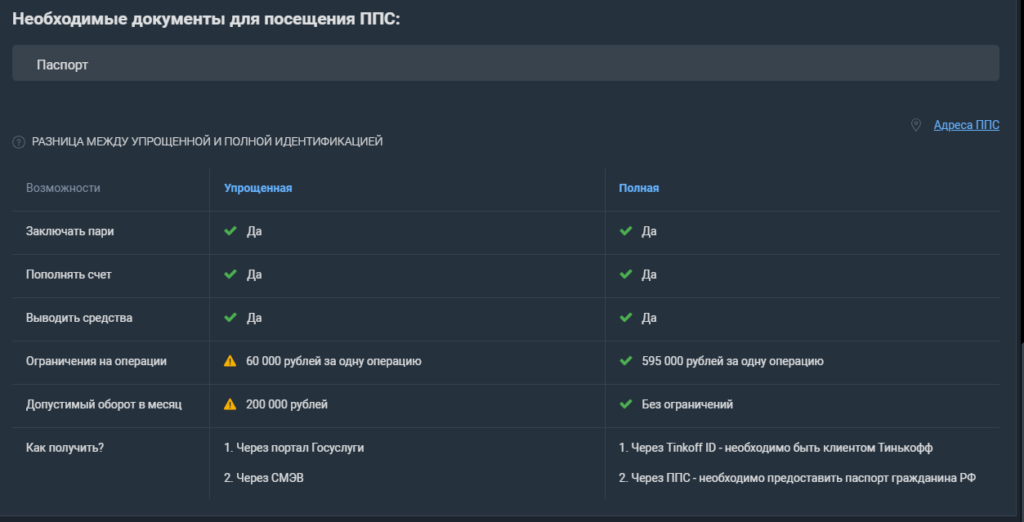The image size is (1024, 522).
Task: Click the Через ППС passport option text
Action: pyautogui.click(x=797, y=478)
